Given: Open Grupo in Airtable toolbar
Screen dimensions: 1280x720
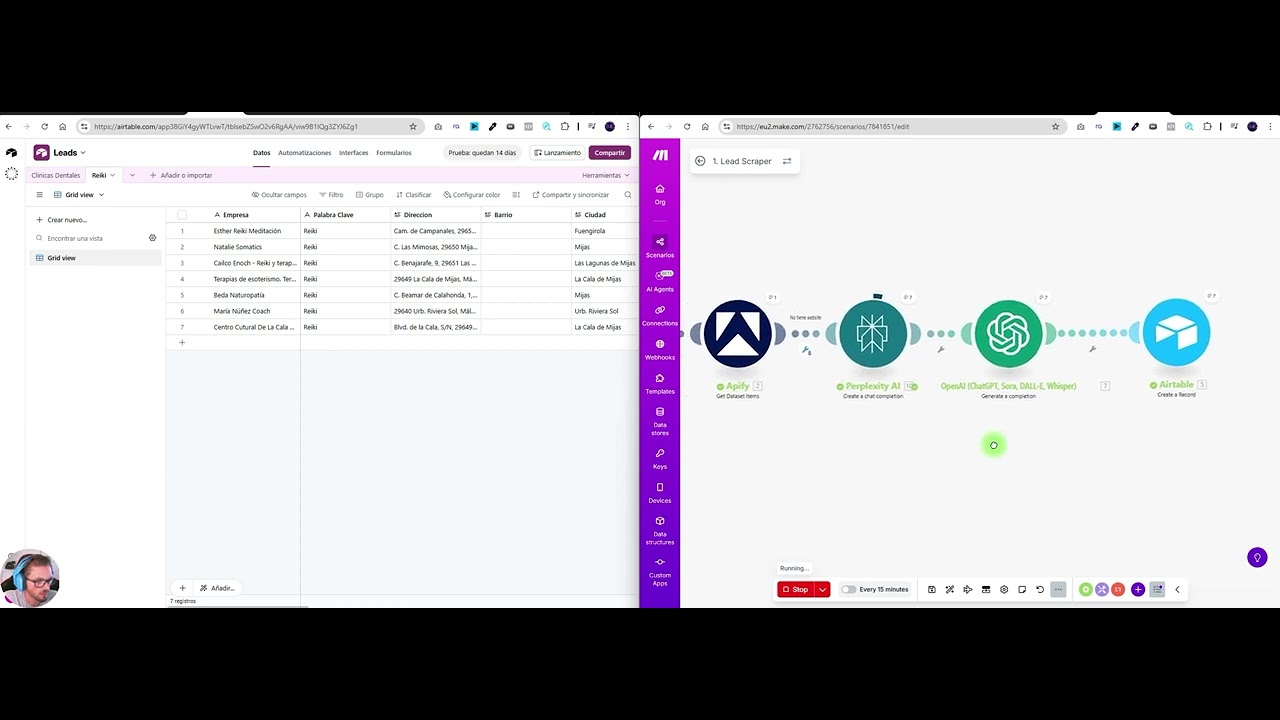Looking at the screenshot, I should 370,195.
